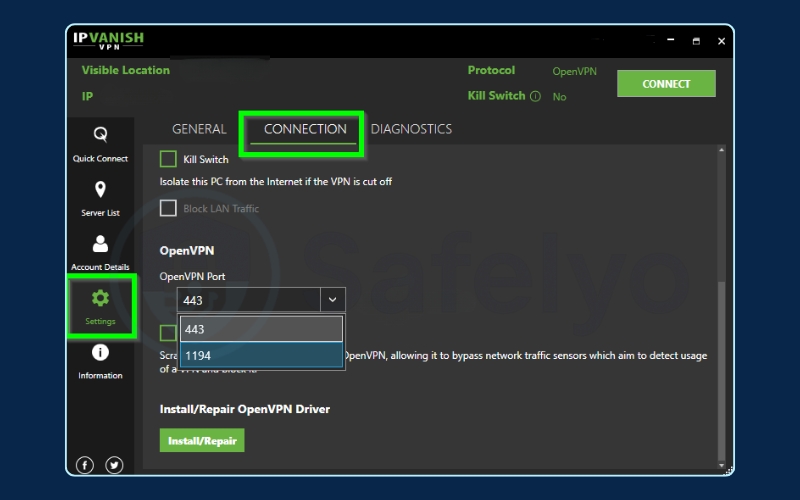Open the Information icon in sidebar
Screen dimensions: 800x500
click(x=100, y=352)
